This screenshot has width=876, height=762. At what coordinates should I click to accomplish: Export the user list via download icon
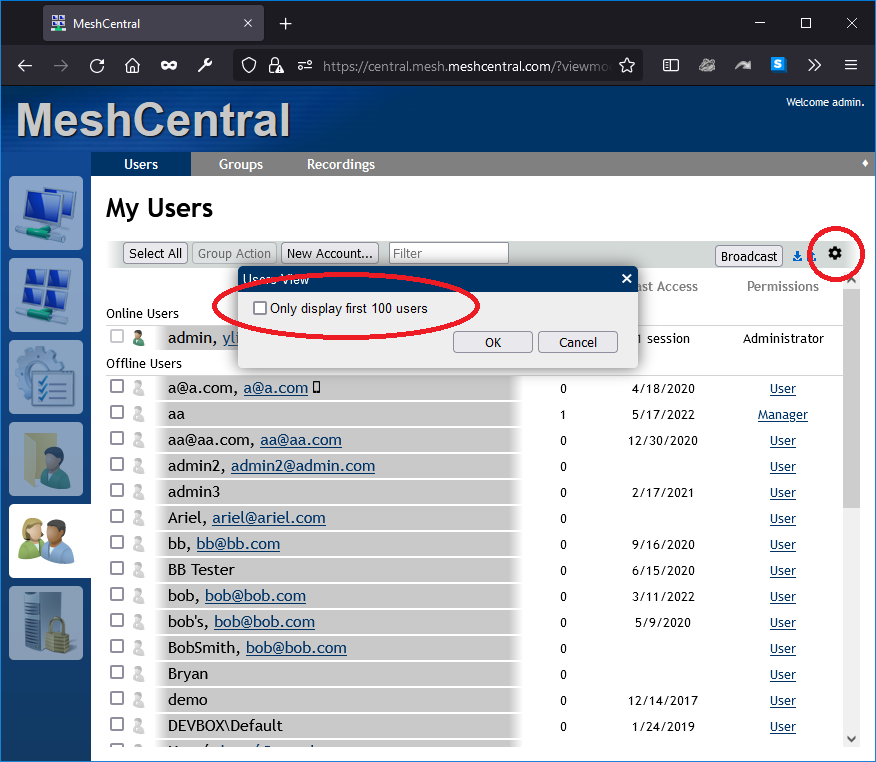pos(797,256)
